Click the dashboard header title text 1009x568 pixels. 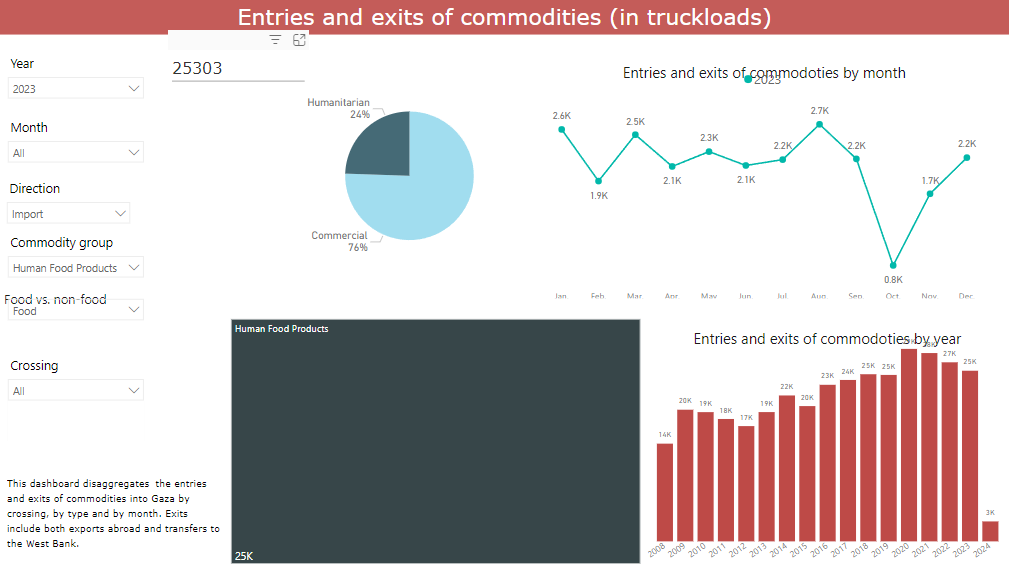click(x=504, y=17)
